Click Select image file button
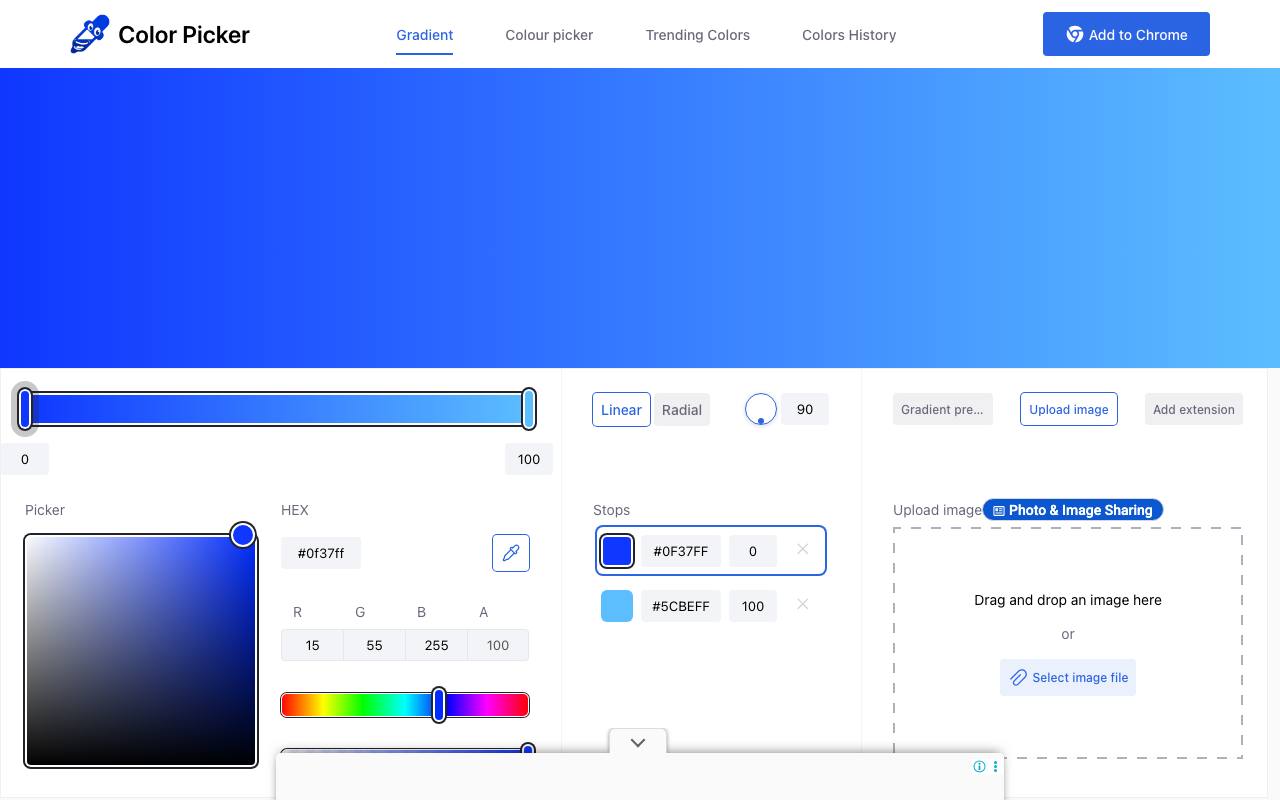 pos(1068,678)
